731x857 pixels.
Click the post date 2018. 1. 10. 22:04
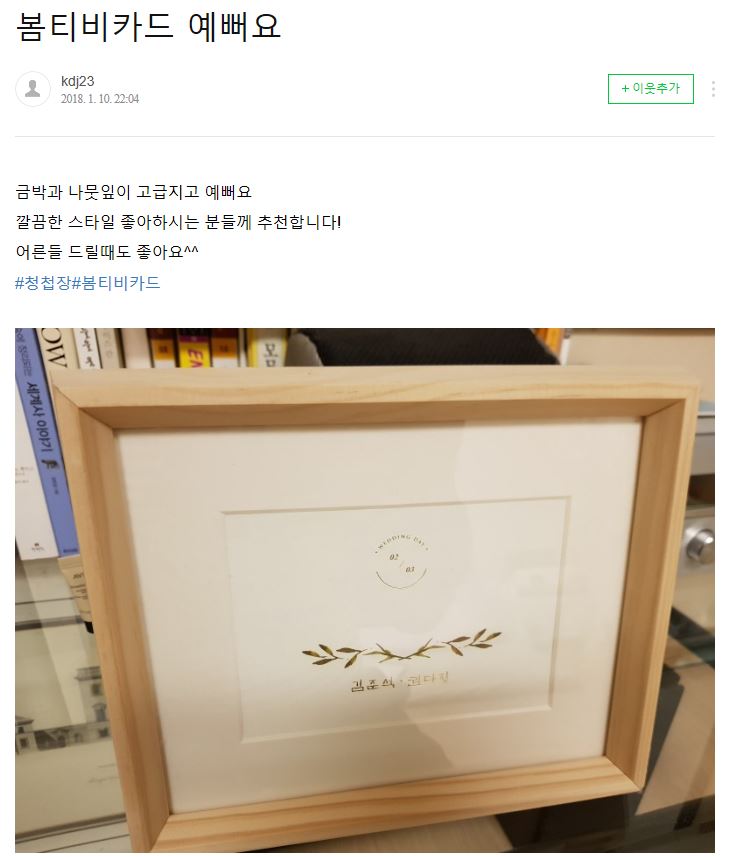pos(100,99)
